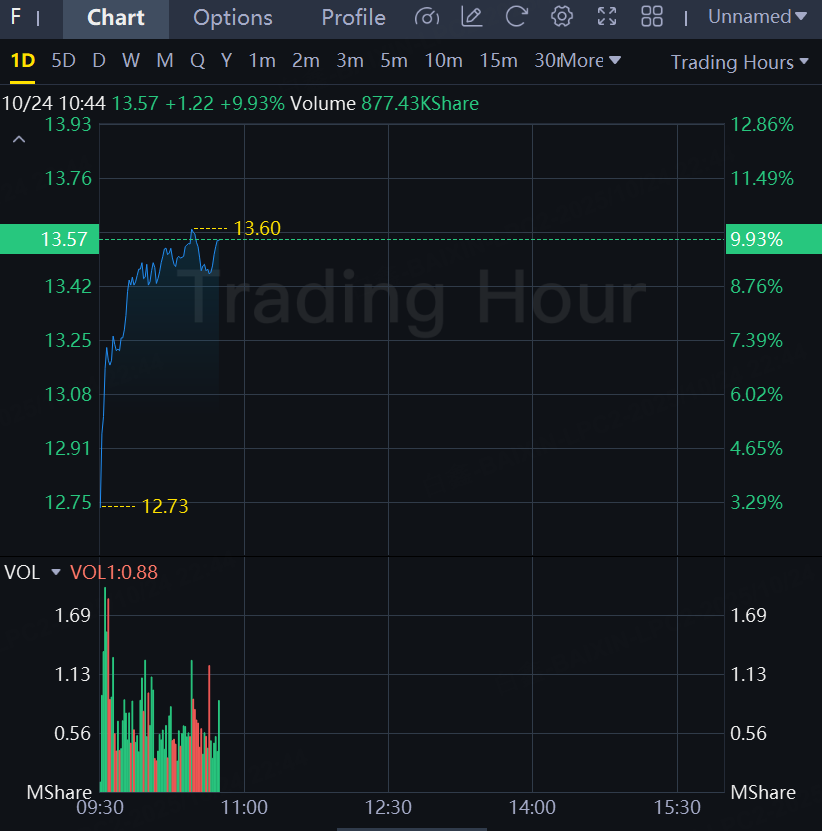Select the 5m interval button
Image resolution: width=822 pixels, height=831 pixels.
pyautogui.click(x=394, y=61)
